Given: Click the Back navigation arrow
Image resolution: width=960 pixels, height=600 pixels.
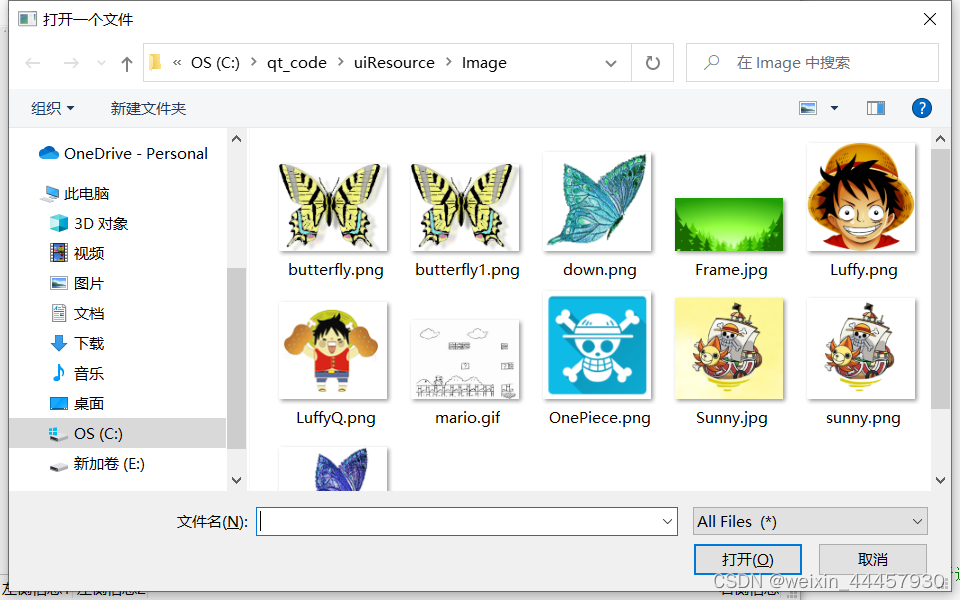Looking at the screenshot, I should click(33, 63).
